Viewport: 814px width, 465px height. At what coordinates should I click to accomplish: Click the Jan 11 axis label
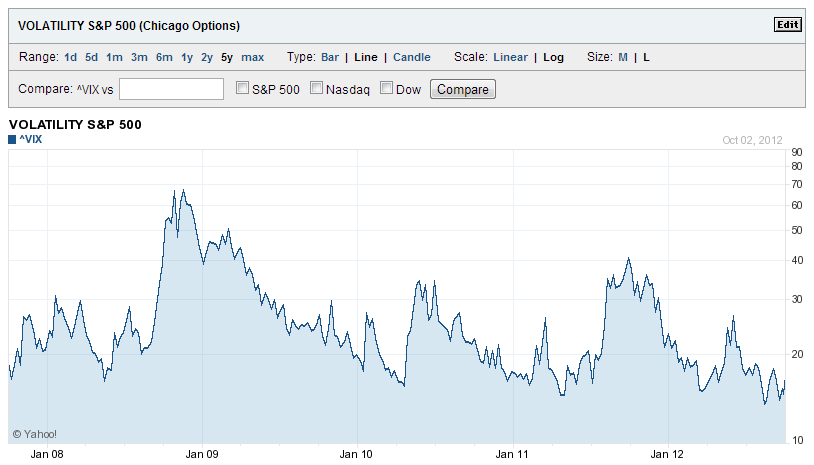coord(512,454)
